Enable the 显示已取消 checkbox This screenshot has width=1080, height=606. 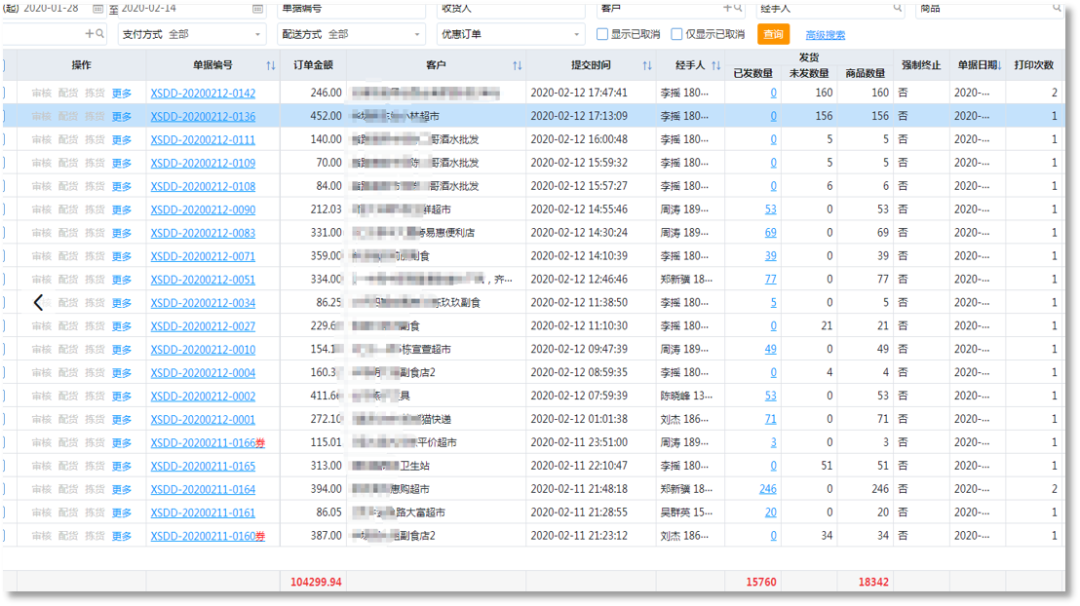click(x=599, y=34)
